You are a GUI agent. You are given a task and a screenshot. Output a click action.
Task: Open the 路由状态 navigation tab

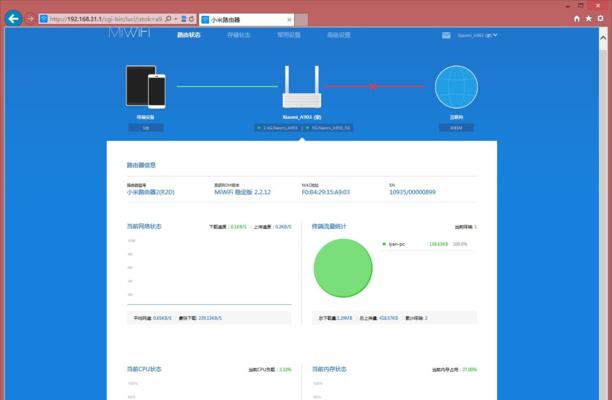click(x=189, y=35)
